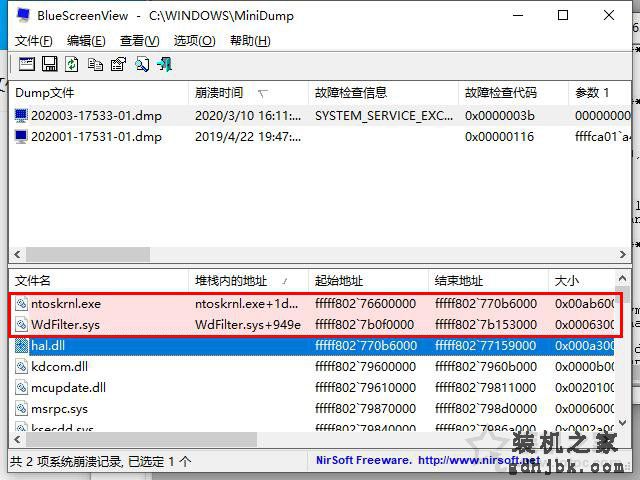Click the 0x00000116 bug check code
The image size is (640, 480).
(500, 136)
